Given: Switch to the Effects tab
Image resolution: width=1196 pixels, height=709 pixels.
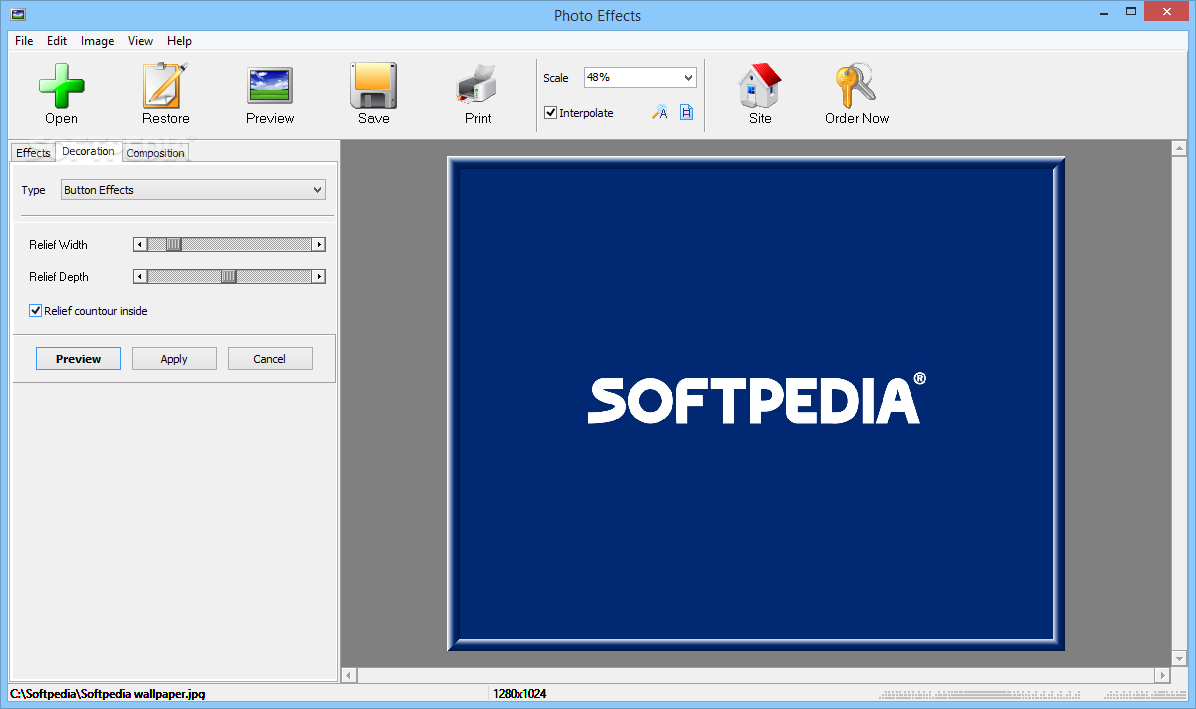Looking at the screenshot, I should [x=33, y=152].
